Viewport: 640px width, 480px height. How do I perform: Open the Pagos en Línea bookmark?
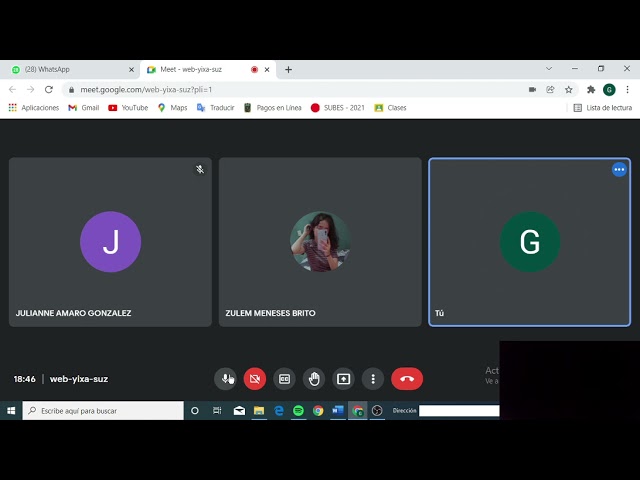point(273,108)
